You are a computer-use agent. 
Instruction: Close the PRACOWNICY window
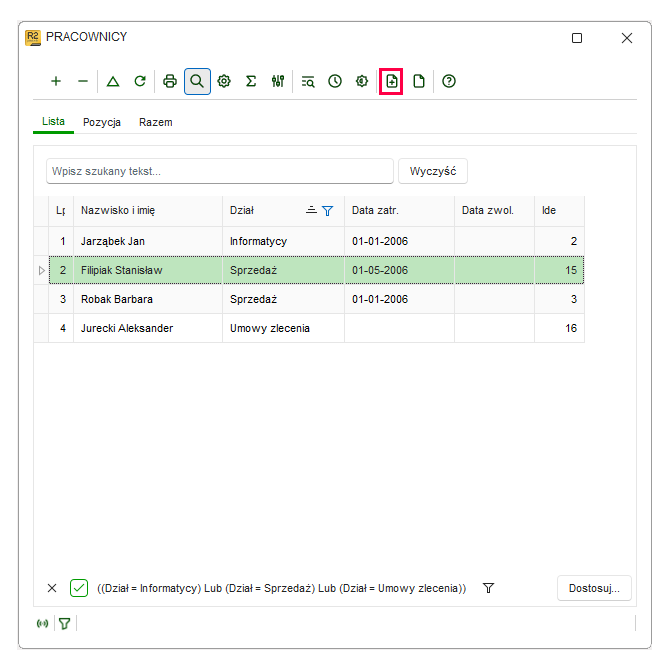[x=627, y=38]
